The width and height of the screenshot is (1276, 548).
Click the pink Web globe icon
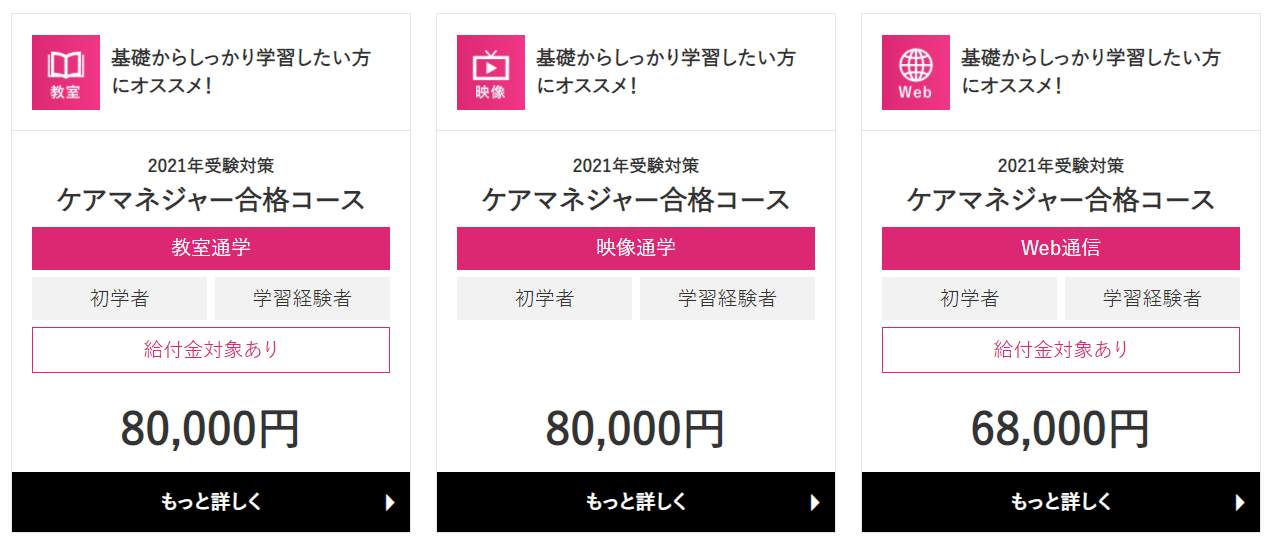[x=916, y=72]
